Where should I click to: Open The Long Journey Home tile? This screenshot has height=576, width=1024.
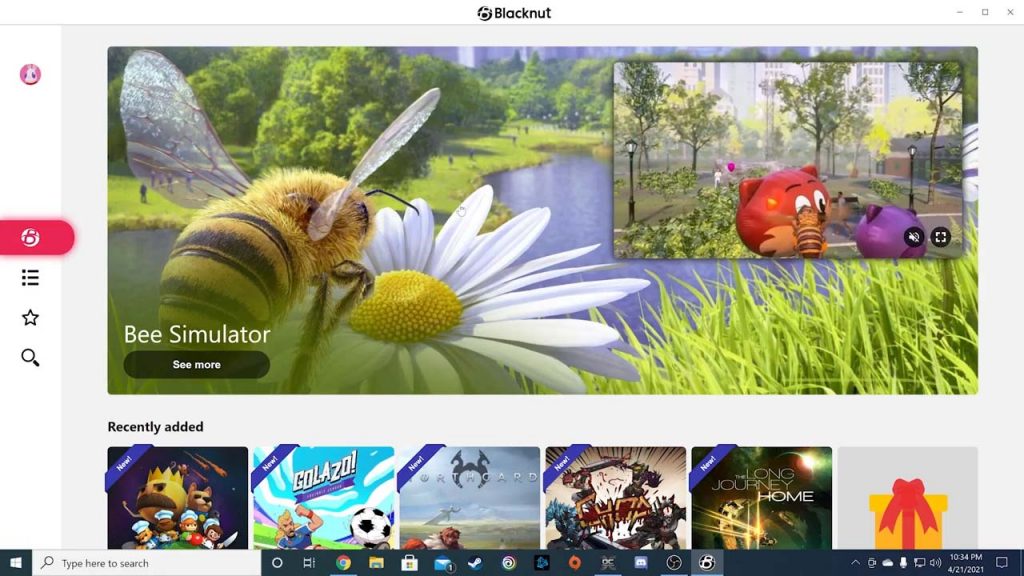pos(761,498)
